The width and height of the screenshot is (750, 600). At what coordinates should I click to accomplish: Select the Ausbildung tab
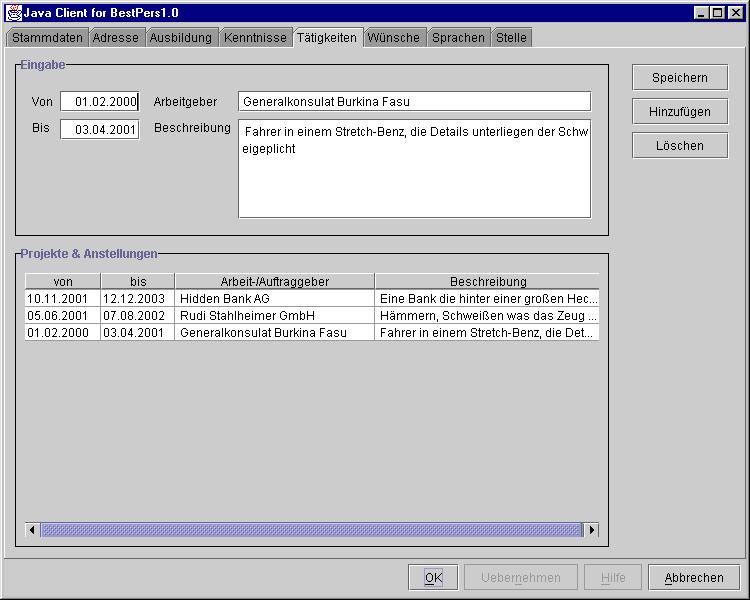tap(181, 37)
